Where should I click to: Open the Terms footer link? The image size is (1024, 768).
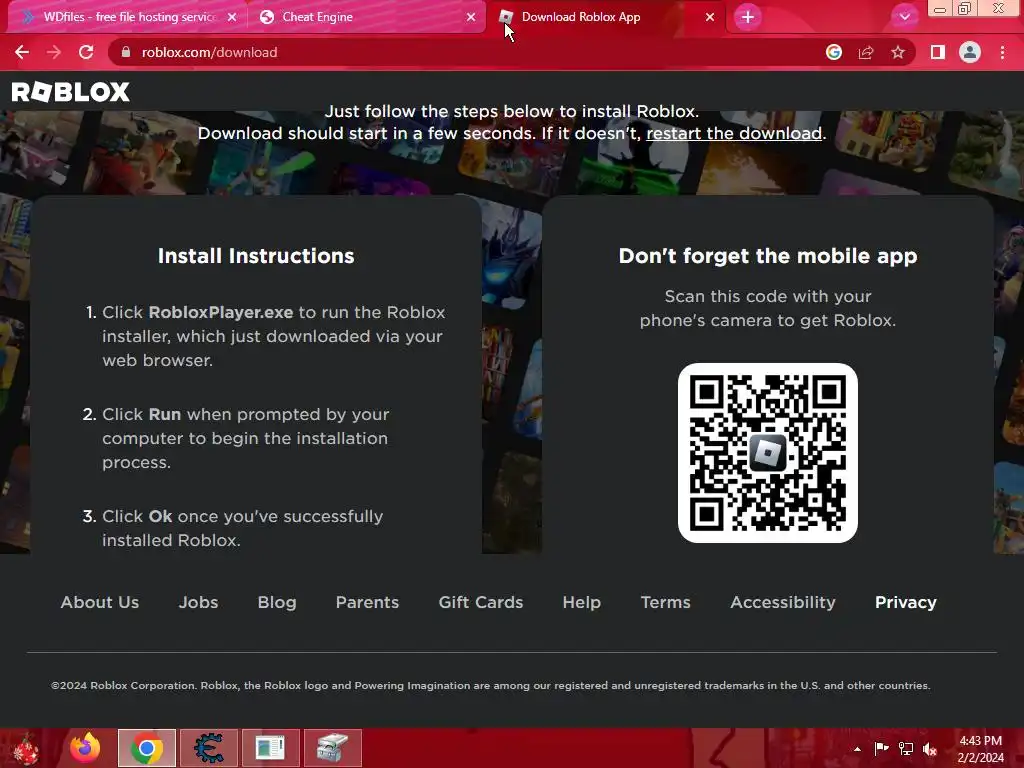point(665,602)
